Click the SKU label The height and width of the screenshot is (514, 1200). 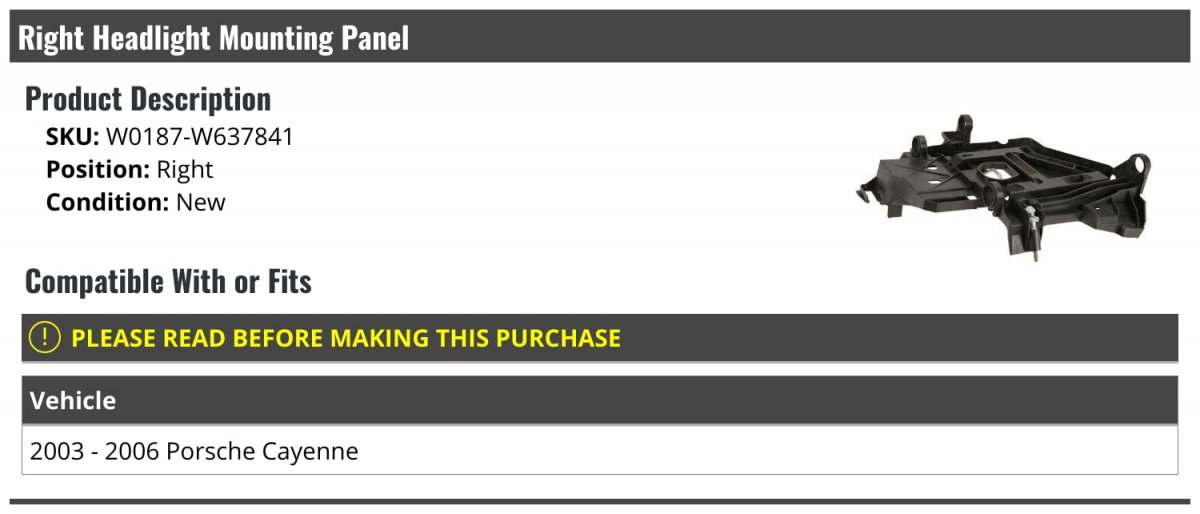point(73,137)
